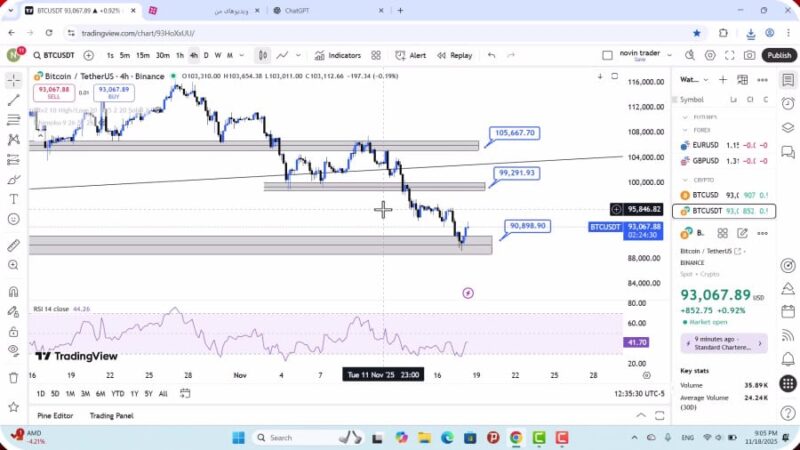Select the trend line drawing tool
The width and height of the screenshot is (800, 450).
[x=14, y=100]
